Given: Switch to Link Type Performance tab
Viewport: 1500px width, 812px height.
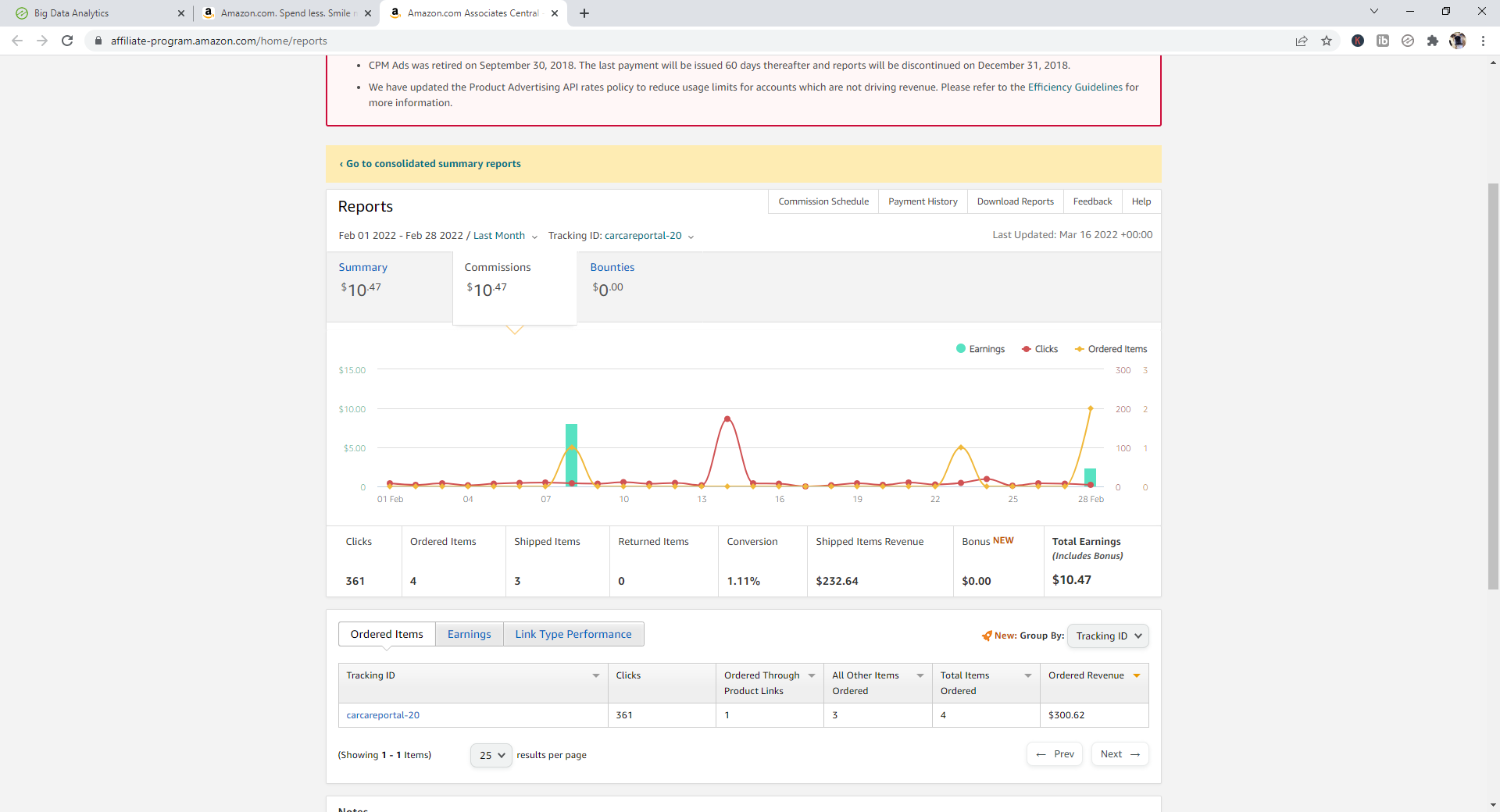Looking at the screenshot, I should pyautogui.click(x=573, y=634).
